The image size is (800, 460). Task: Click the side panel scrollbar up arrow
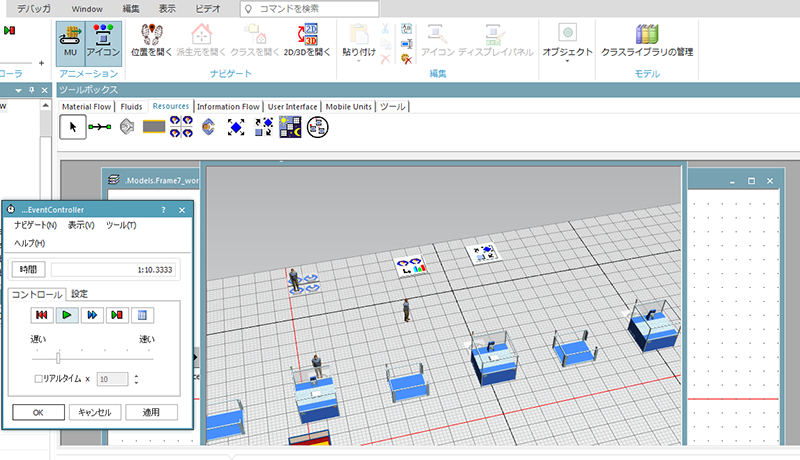[46, 106]
